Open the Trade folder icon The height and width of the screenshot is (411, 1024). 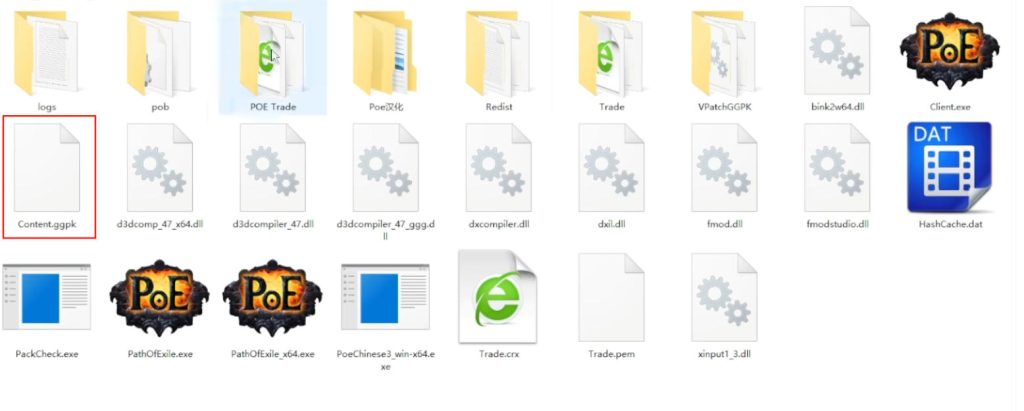tap(611, 52)
